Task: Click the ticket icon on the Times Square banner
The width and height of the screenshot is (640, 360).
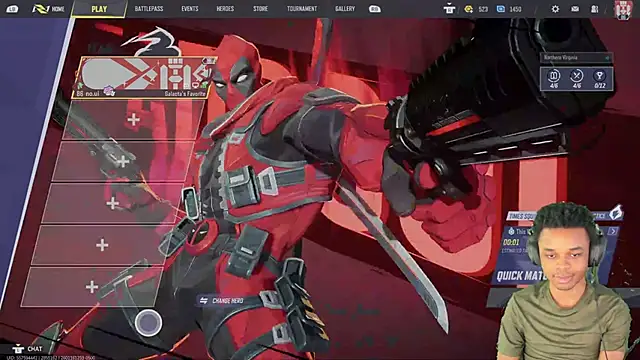Action: coord(616,213)
